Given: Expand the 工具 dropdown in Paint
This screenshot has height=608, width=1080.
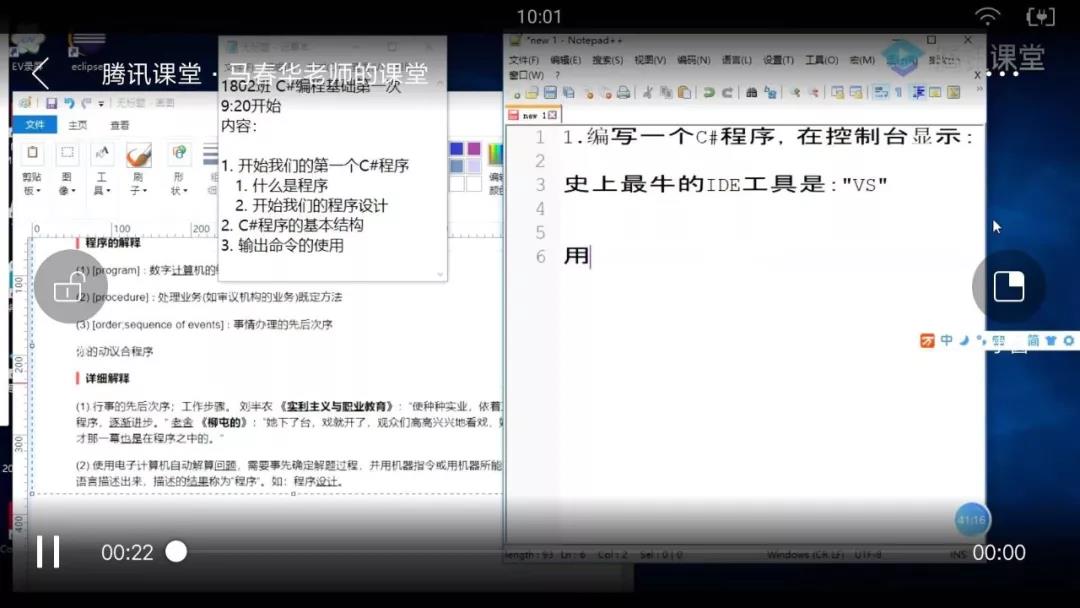Looking at the screenshot, I should [101, 184].
